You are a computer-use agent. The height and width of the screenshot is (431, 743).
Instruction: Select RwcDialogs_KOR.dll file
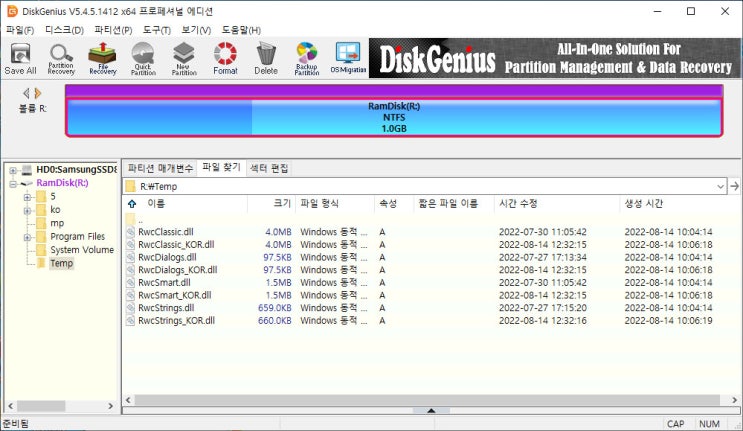[178, 270]
